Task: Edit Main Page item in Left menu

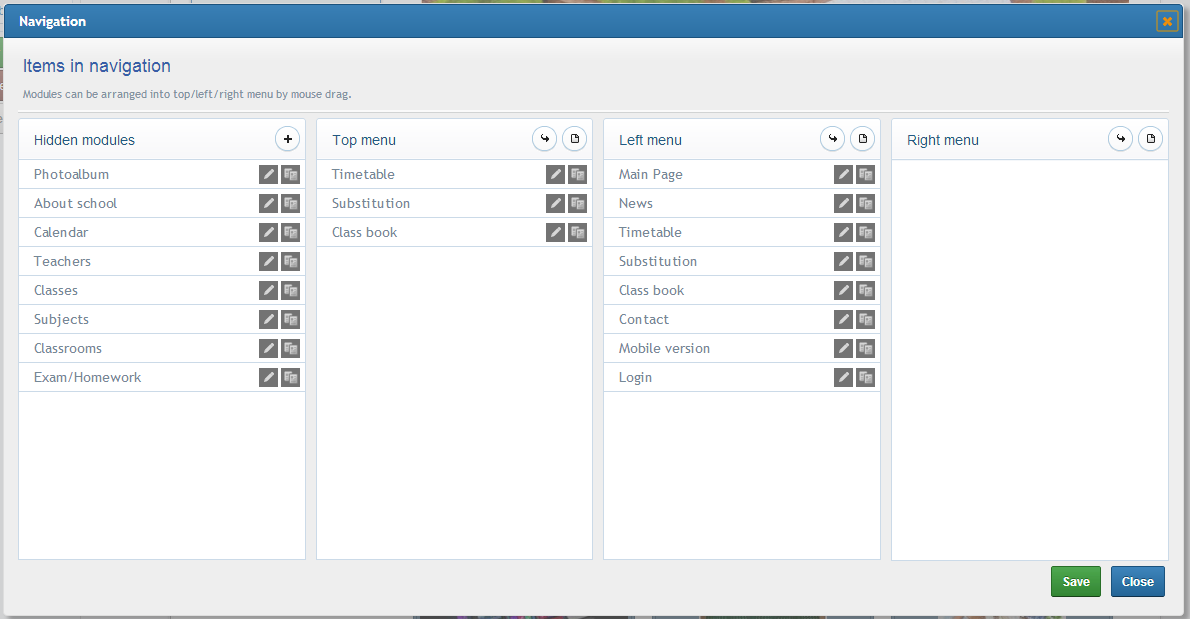Action: 843,174
